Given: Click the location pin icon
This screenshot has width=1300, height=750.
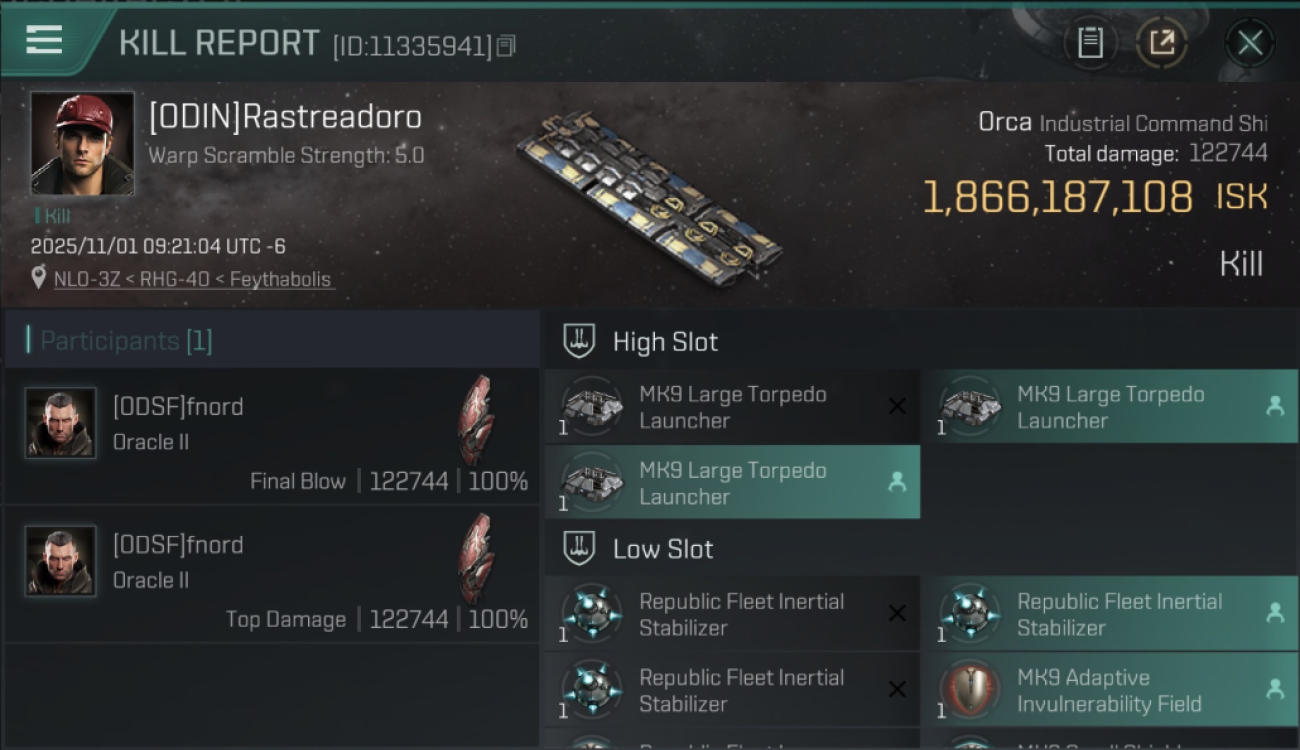Looking at the screenshot, I should 39,278.
